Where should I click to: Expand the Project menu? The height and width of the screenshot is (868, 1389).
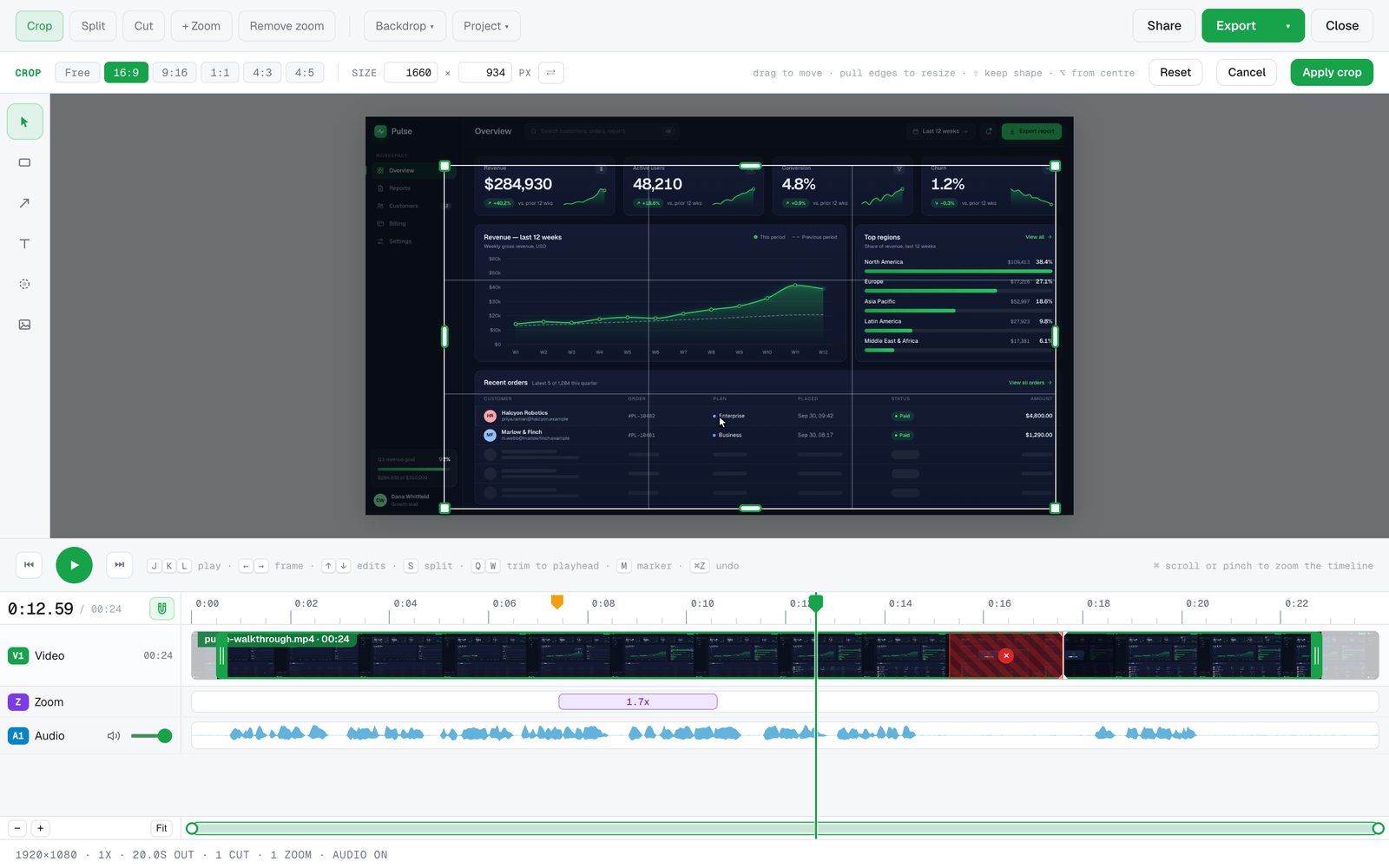tap(486, 26)
